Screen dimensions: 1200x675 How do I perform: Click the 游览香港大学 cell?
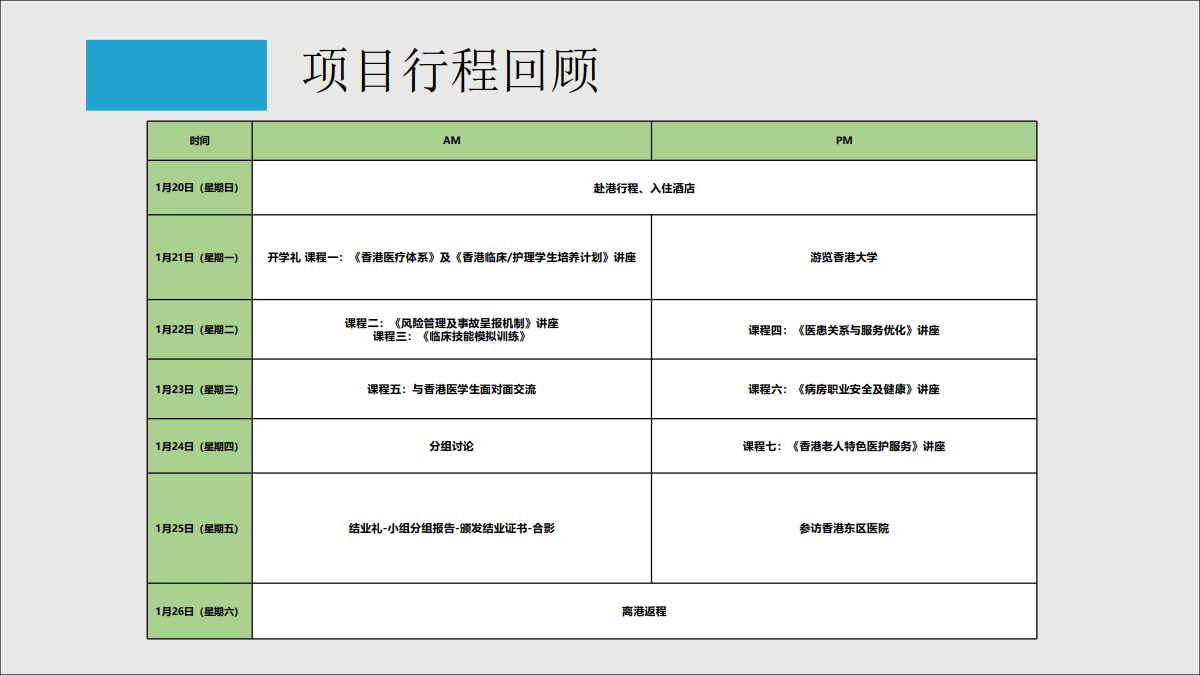pyautogui.click(x=844, y=257)
